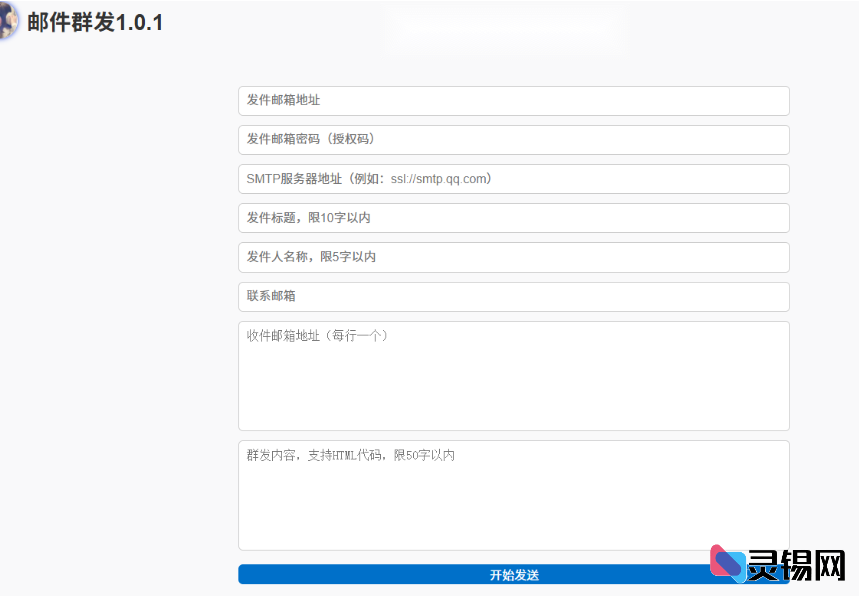The image size is (859, 596).
Task: Focus the 群发内容 HTML content textarea
Action: tap(513, 495)
